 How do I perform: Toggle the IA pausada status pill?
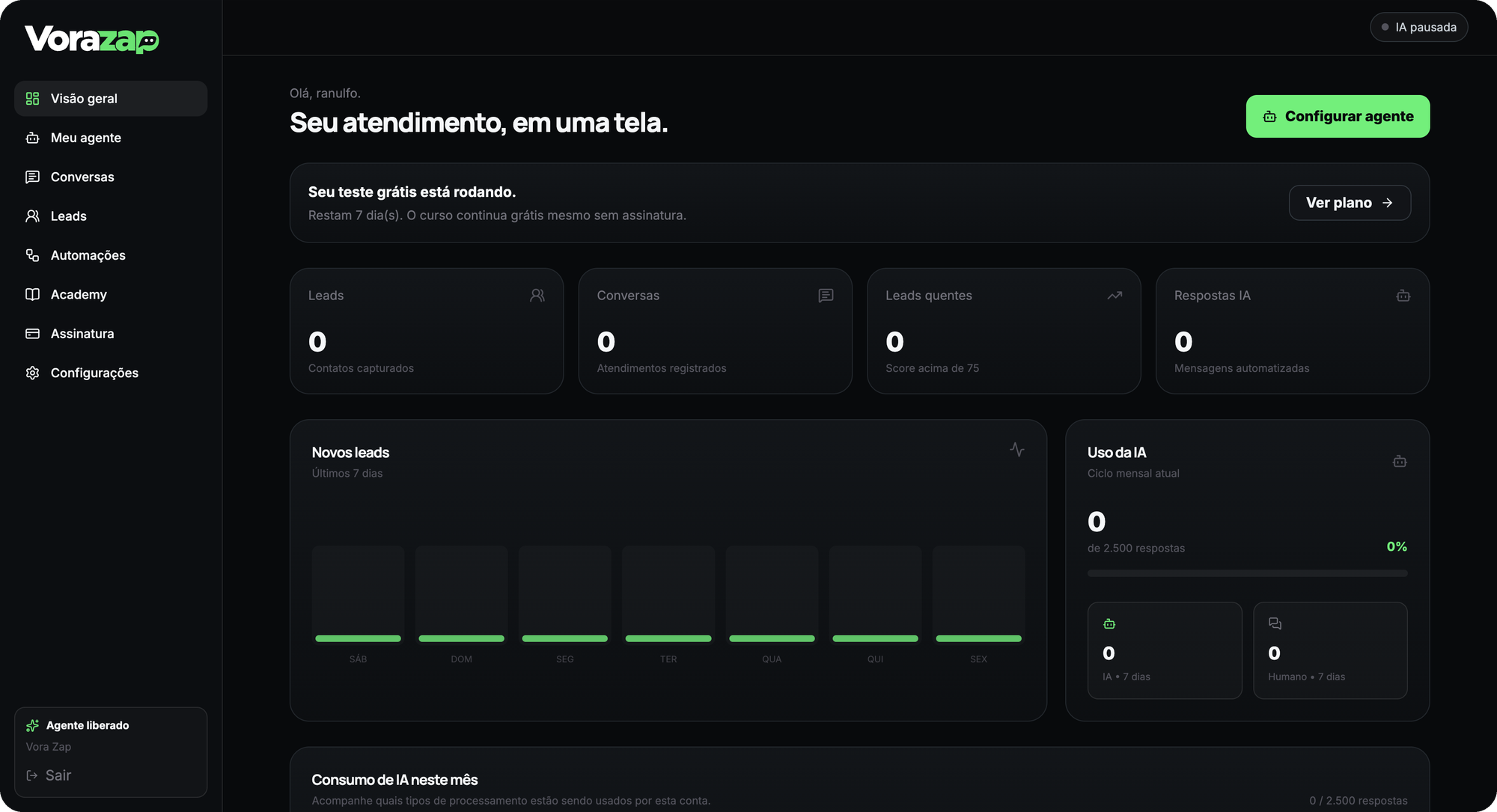pyautogui.click(x=1418, y=27)
